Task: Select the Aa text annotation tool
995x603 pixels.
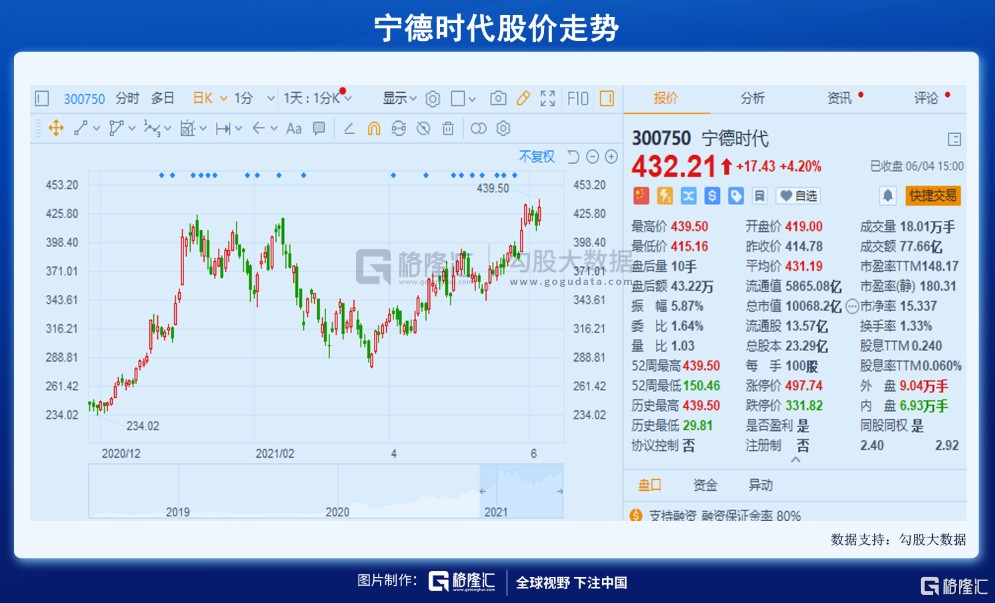Action: (x=294, y=129)
